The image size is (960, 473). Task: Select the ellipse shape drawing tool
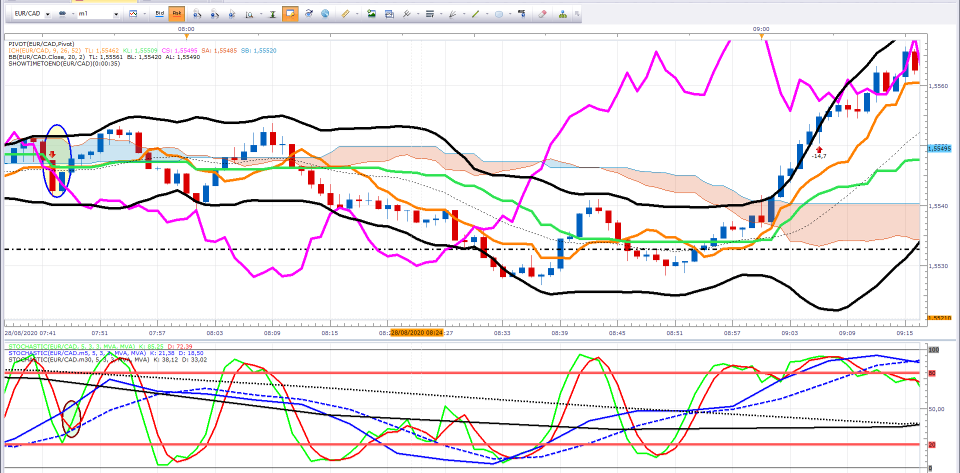(x=498, y=13)
